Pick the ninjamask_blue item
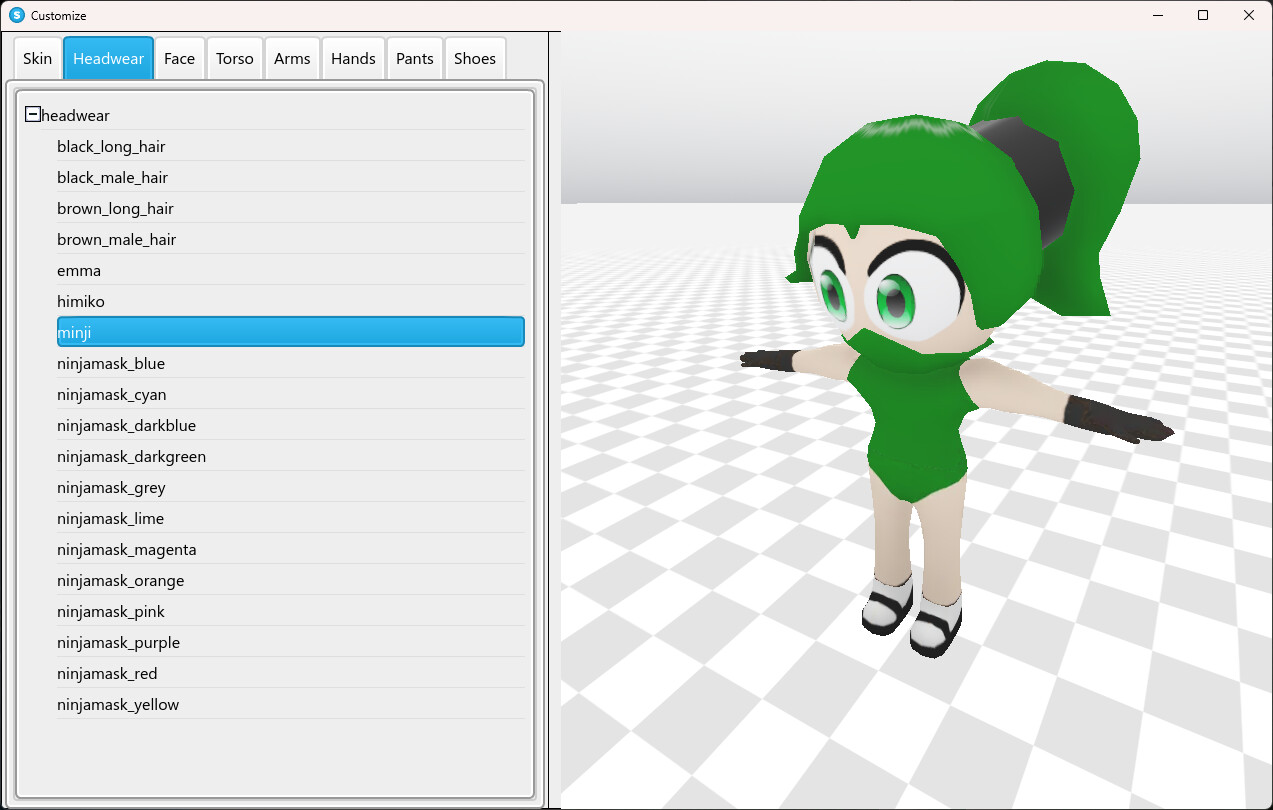 (110, 363)
